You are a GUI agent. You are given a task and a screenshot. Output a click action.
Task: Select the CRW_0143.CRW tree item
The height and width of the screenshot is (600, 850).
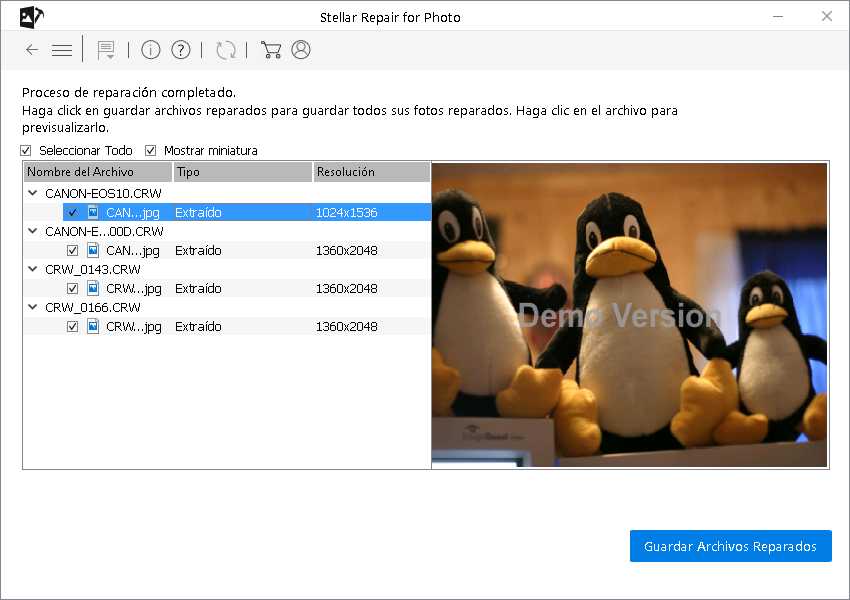tap(93, 269)
